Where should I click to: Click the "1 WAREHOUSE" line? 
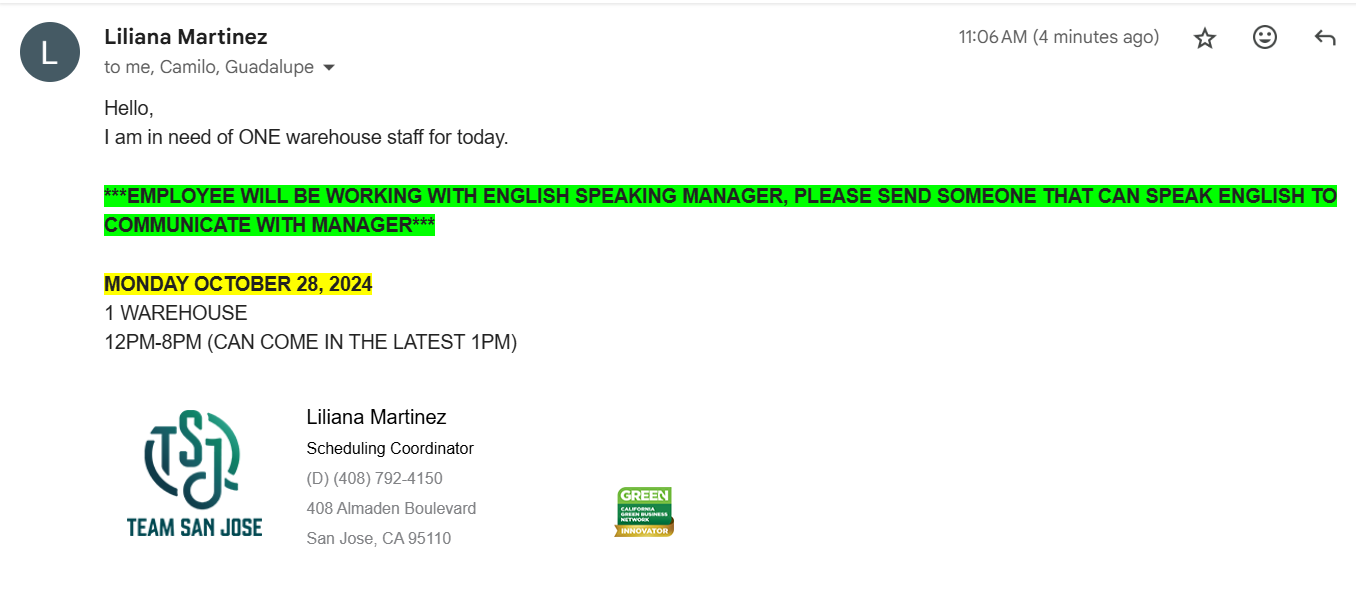176,313
